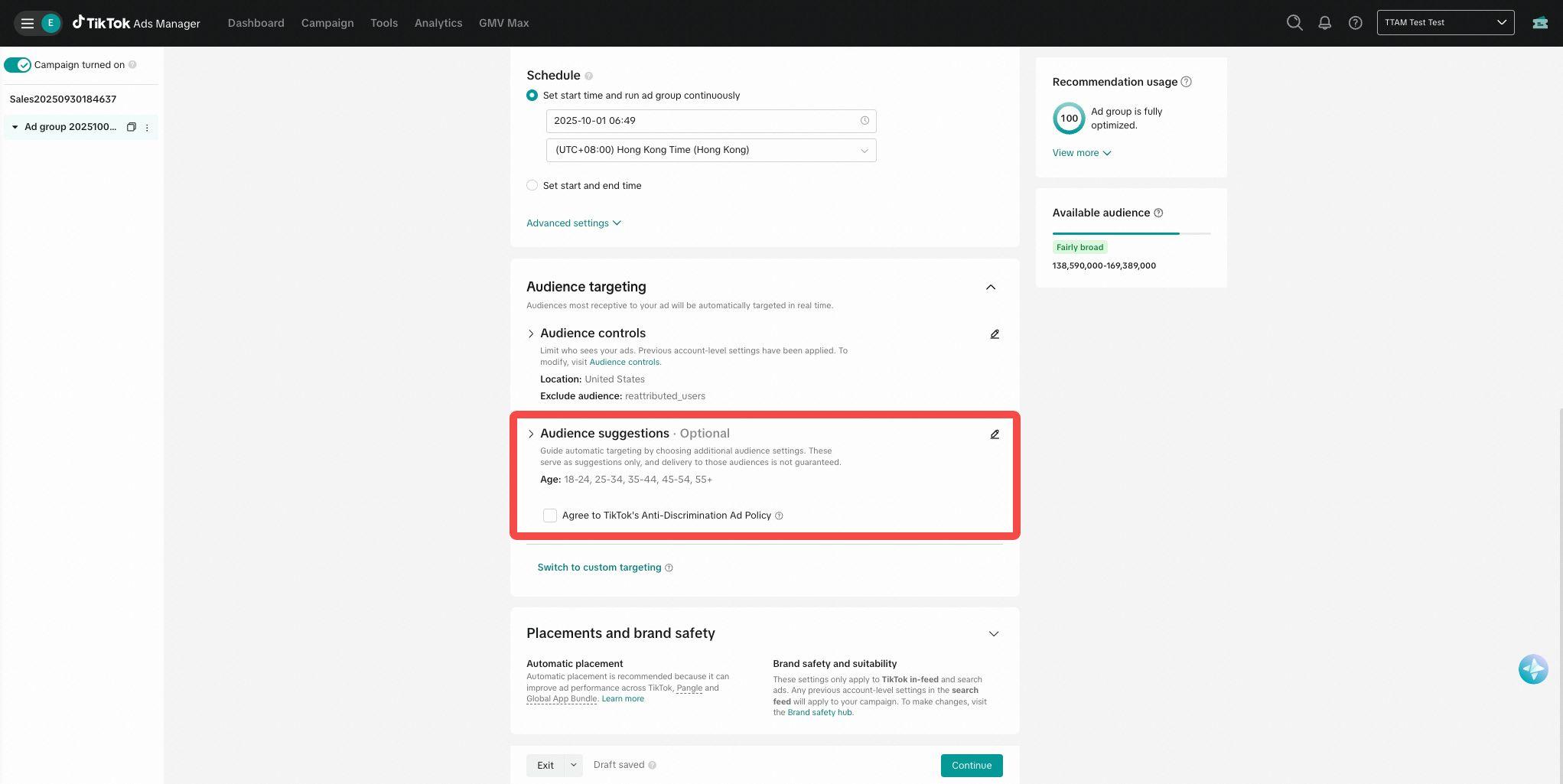Expand Advanced settings under Schedule
1563x784 pixels.
[573, 223]
